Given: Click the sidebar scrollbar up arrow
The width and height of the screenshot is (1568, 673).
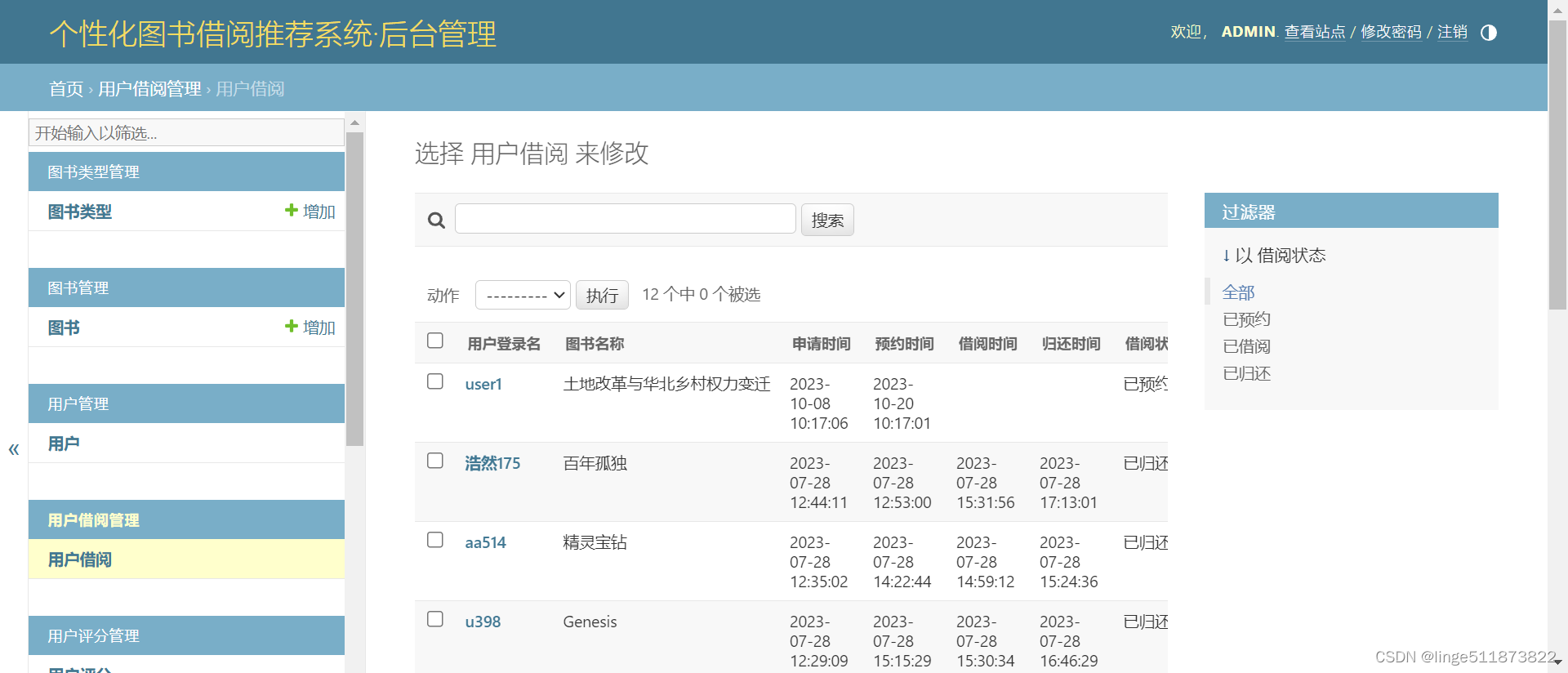Looking at the screenshot, I should pos(354,123).
